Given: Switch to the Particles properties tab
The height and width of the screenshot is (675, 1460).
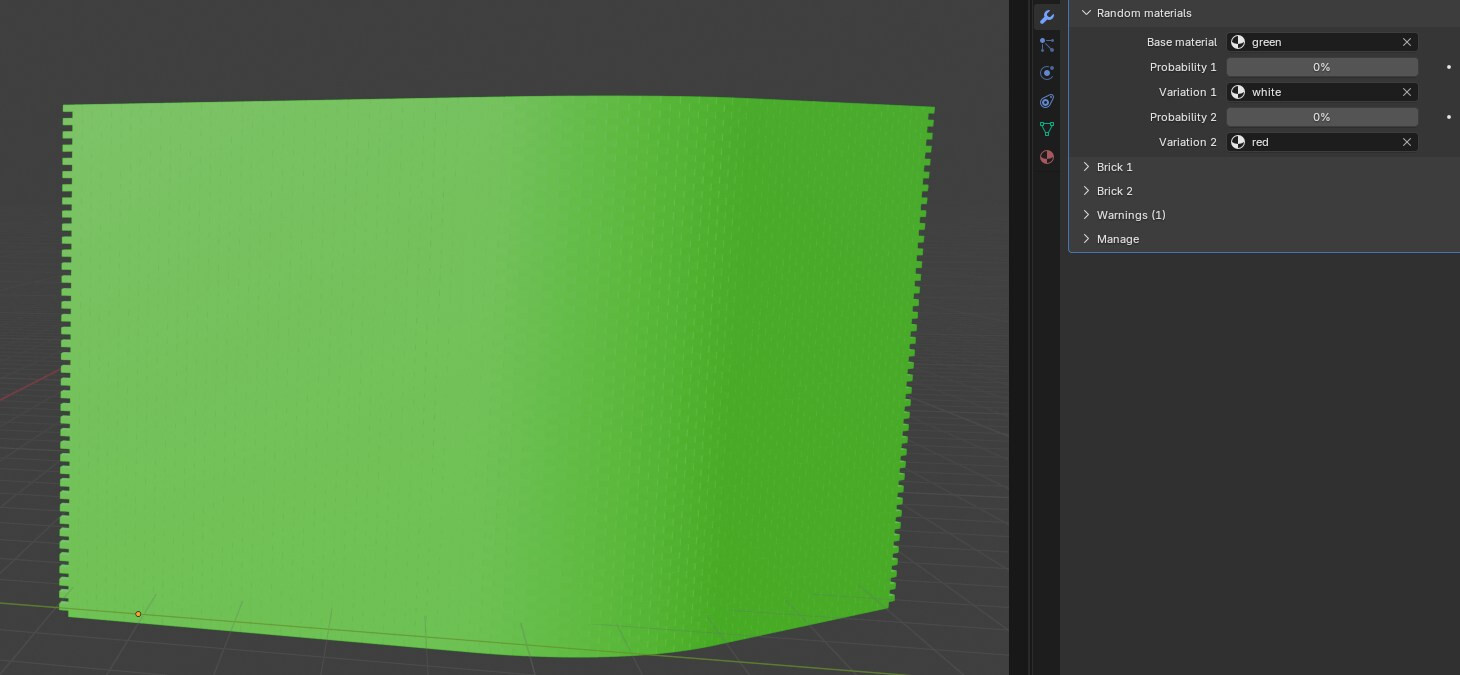Looking at the screenshot, I should (x=1047, y=45).
